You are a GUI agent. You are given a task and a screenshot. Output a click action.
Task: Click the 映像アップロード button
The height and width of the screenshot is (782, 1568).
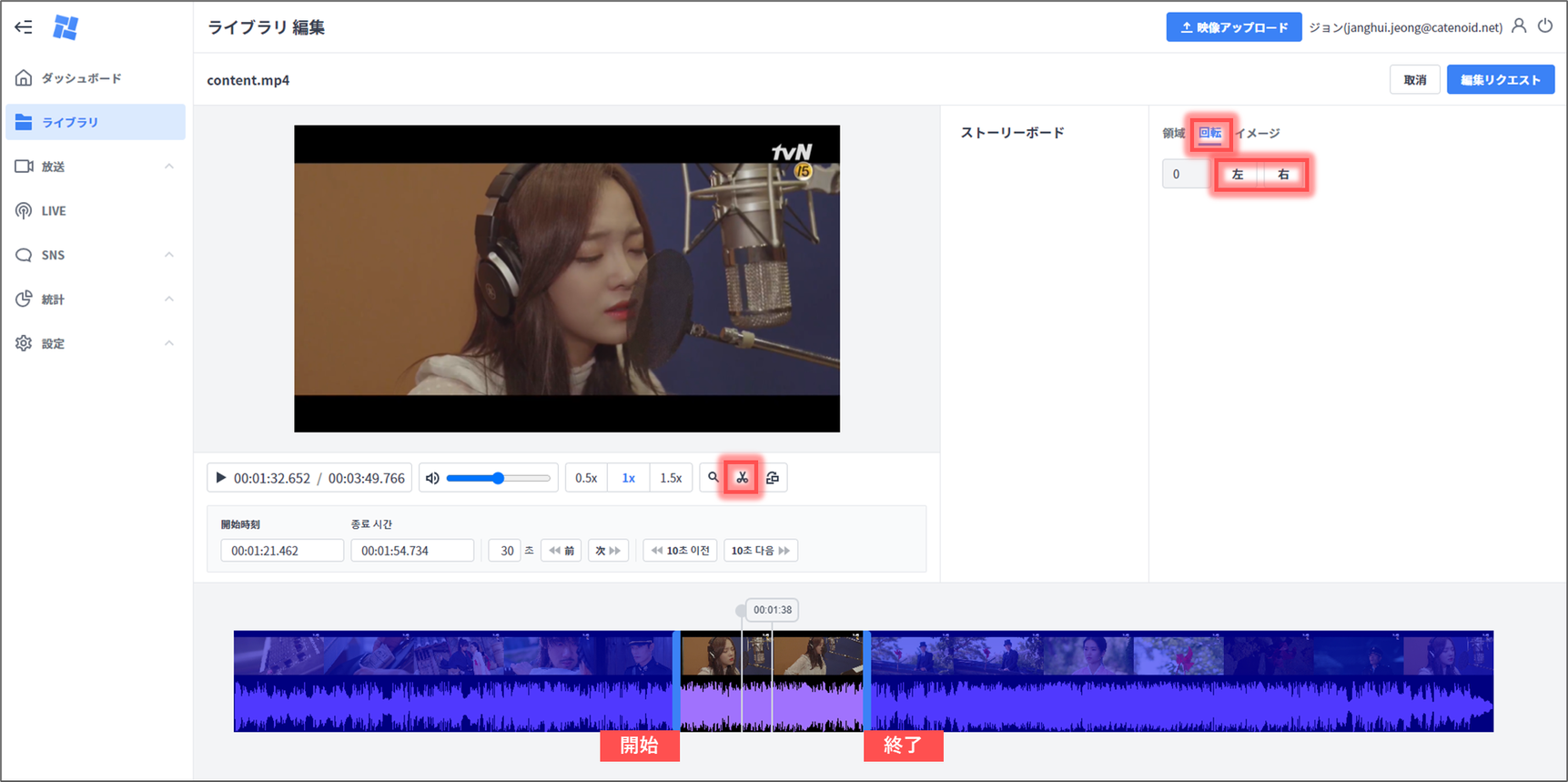point(1233,27)
